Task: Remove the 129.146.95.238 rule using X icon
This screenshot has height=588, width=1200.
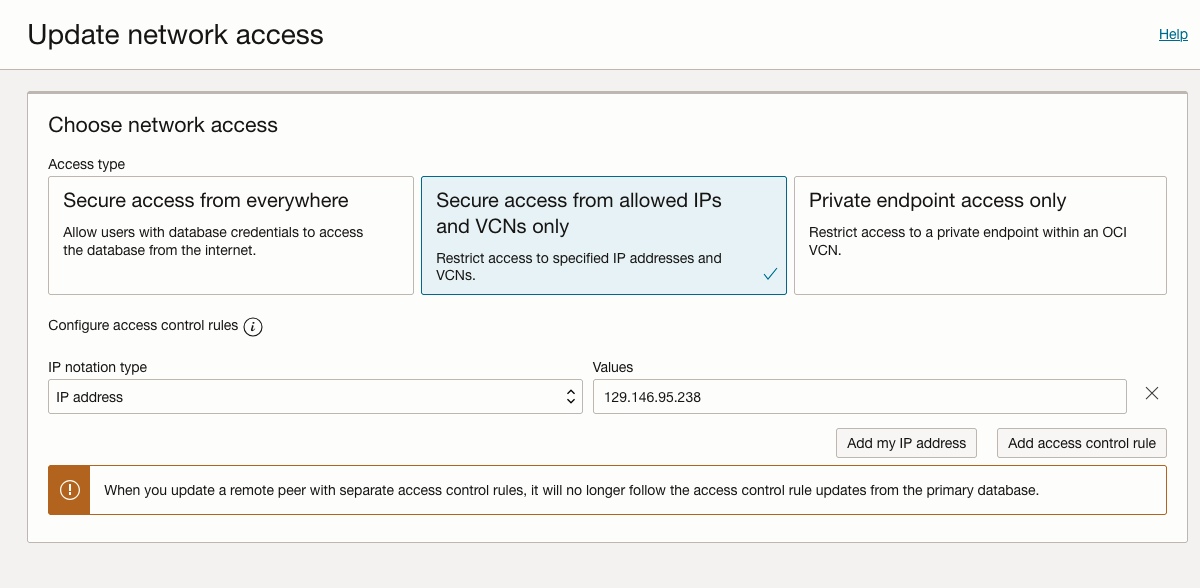Action: click(1152, 393)
